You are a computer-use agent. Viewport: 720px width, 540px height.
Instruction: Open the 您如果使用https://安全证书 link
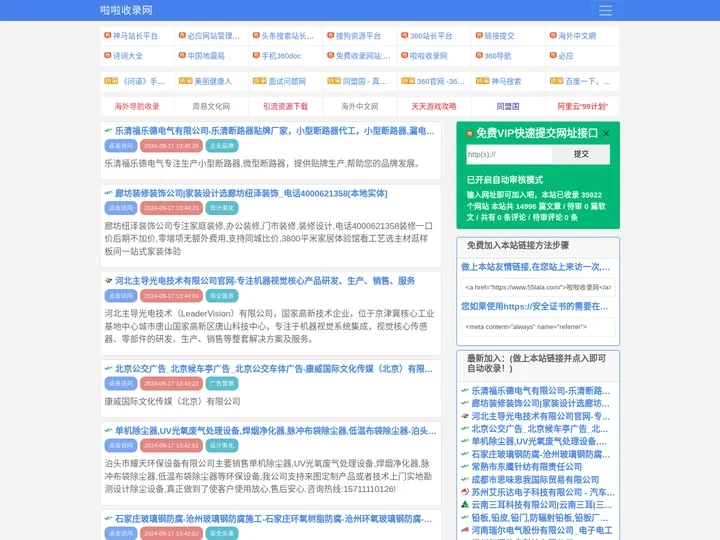coord(534,306)
